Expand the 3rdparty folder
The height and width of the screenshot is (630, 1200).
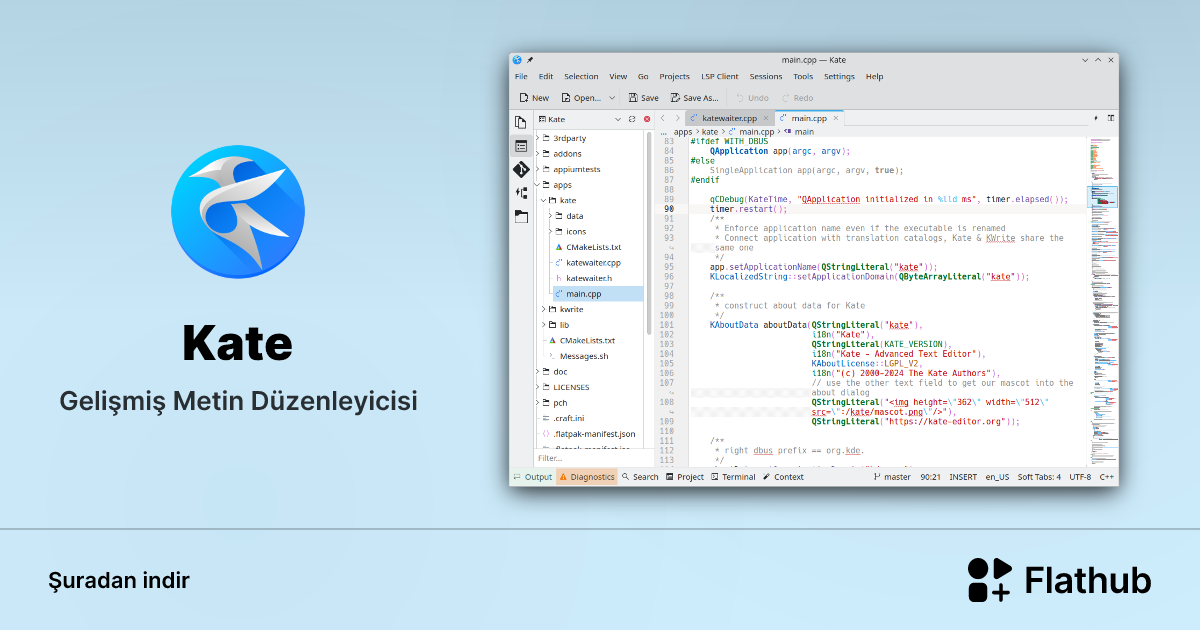coord(537,139)
